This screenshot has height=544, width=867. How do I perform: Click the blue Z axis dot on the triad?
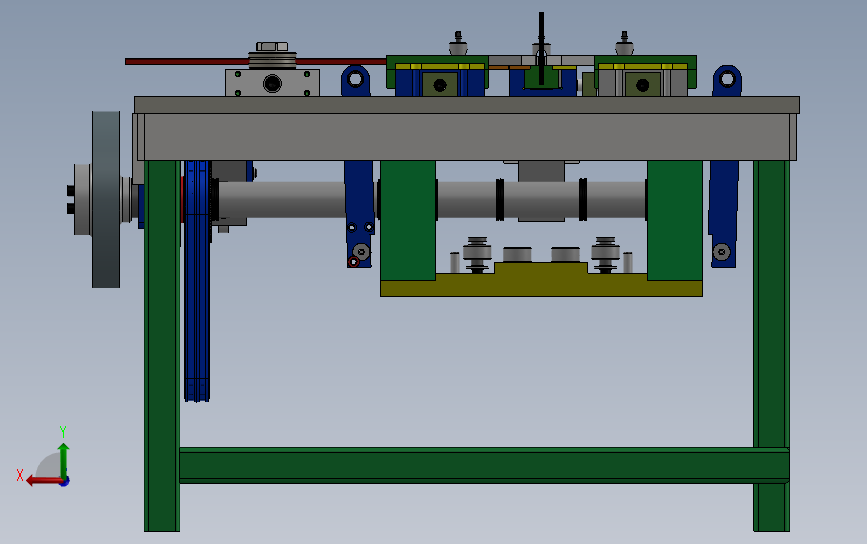coord(65,482)
